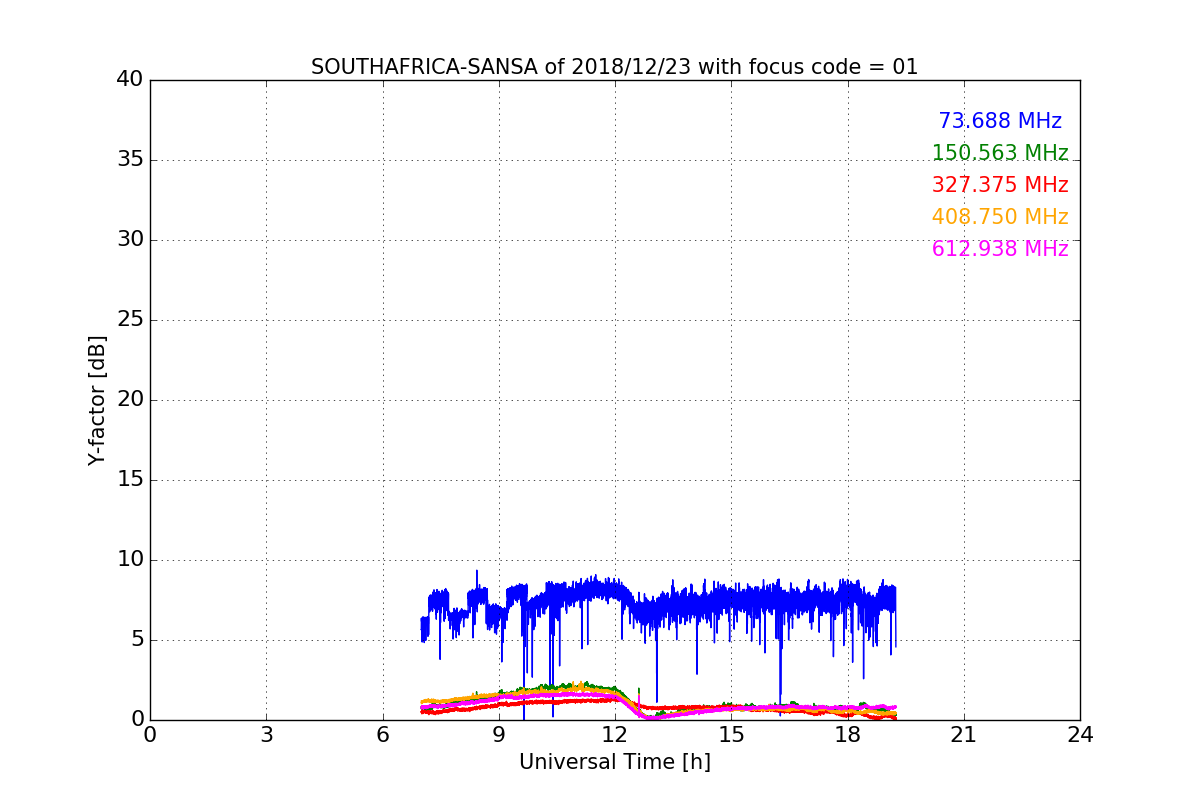The height and width of the screenshot is (800, 1200).
Task: Select the 150.563 MHz legend label
Action: [1000, 153]
